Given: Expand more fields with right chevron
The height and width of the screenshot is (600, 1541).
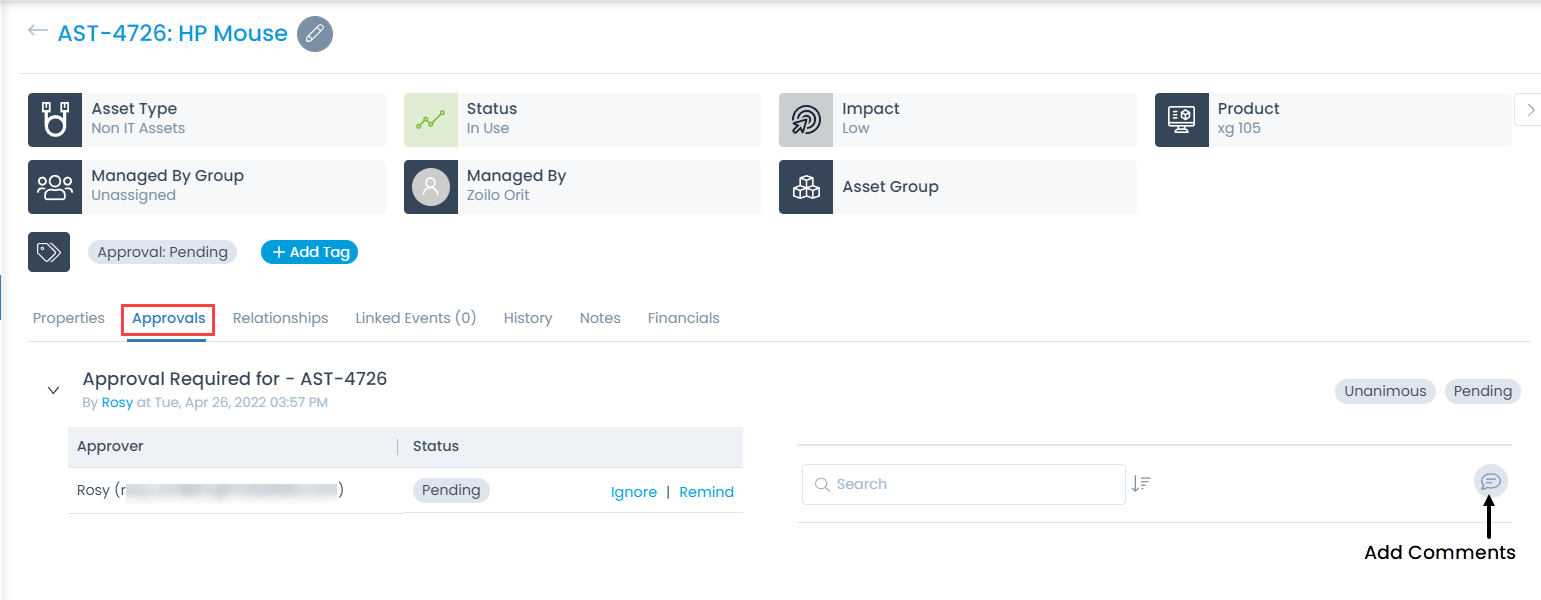Looking at the screenshot, I should pos(1528,109).
